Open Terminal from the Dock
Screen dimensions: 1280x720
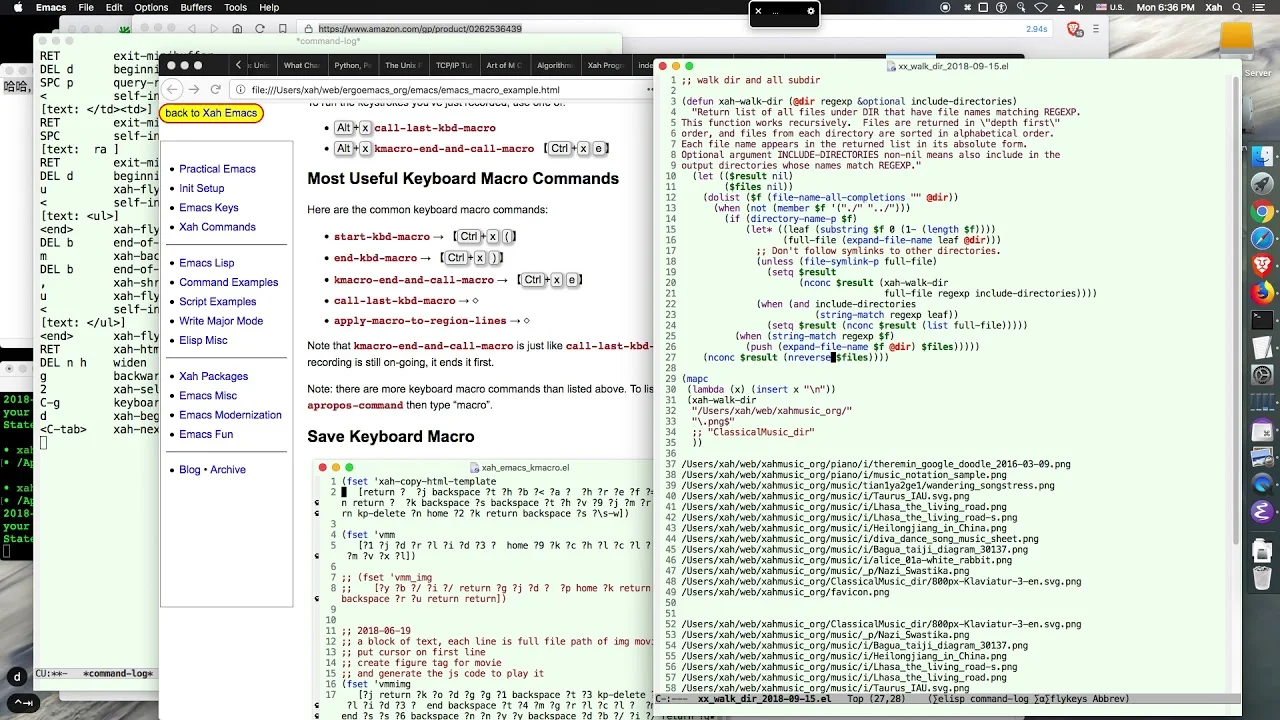1262,321
